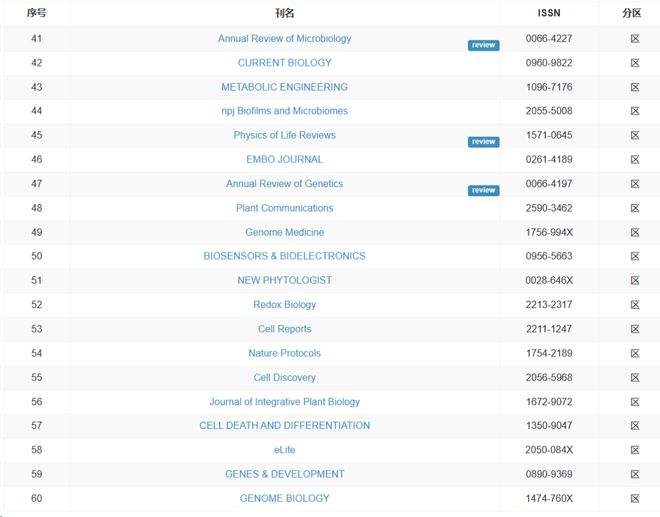Click the CURRENT BIOLOGY journal link

tap(284, 63)
